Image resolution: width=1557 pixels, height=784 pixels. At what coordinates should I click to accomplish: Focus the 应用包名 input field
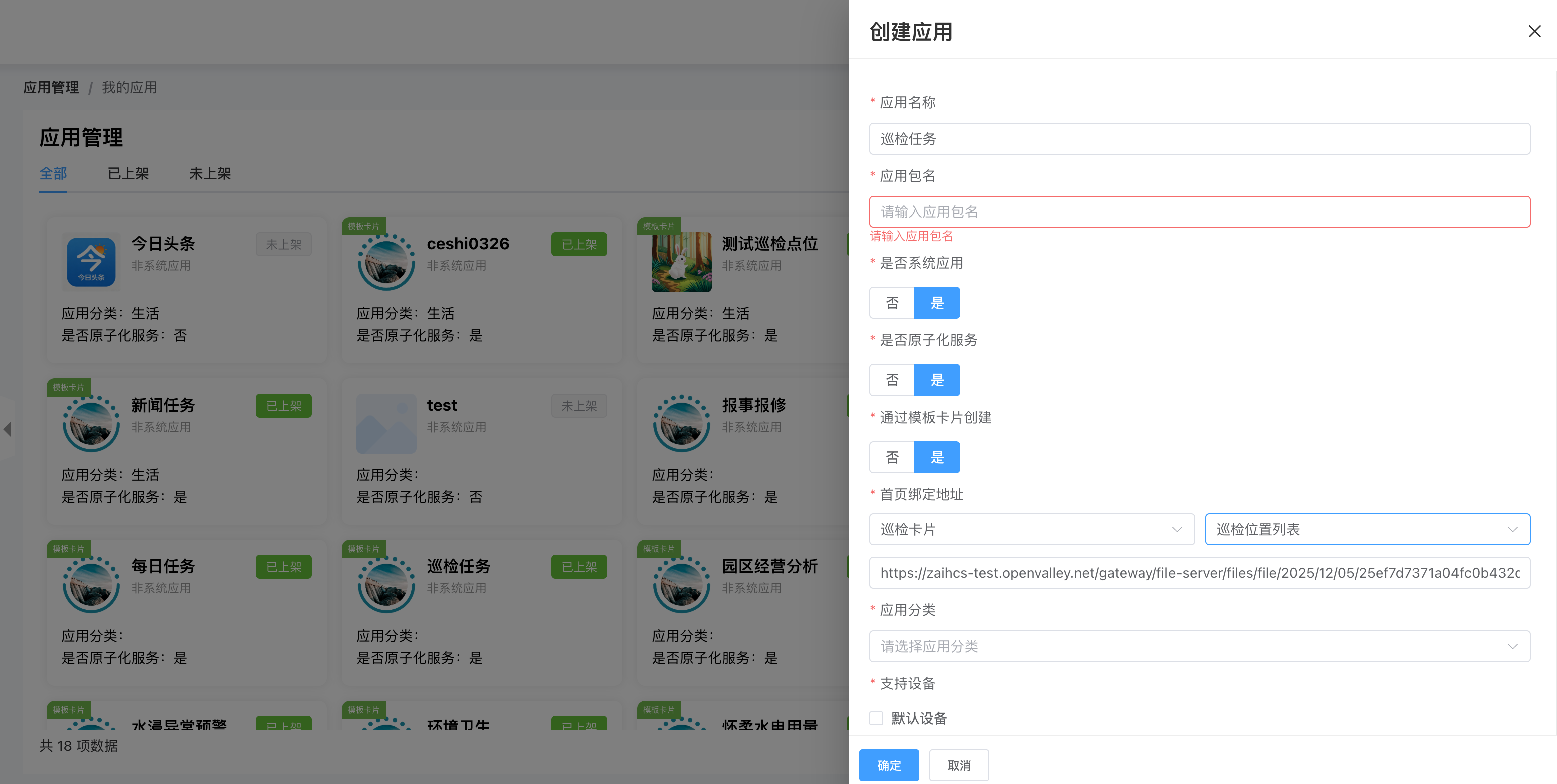click(x=1199, y=212)
